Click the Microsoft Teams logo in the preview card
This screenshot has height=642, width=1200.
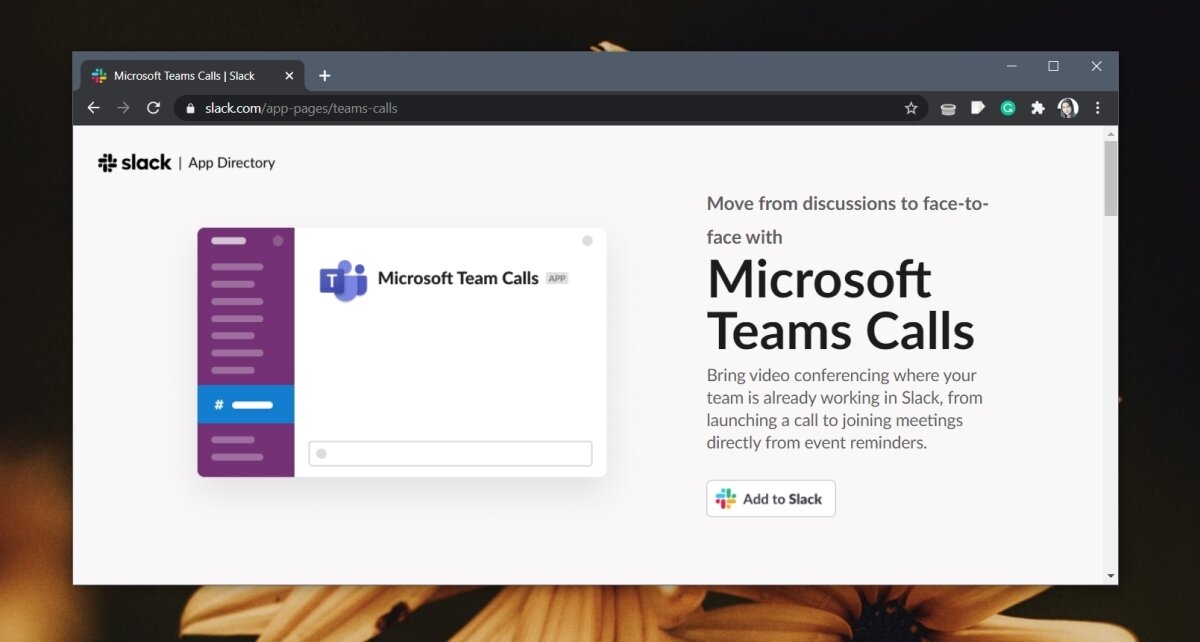click(x=341, y=279)
